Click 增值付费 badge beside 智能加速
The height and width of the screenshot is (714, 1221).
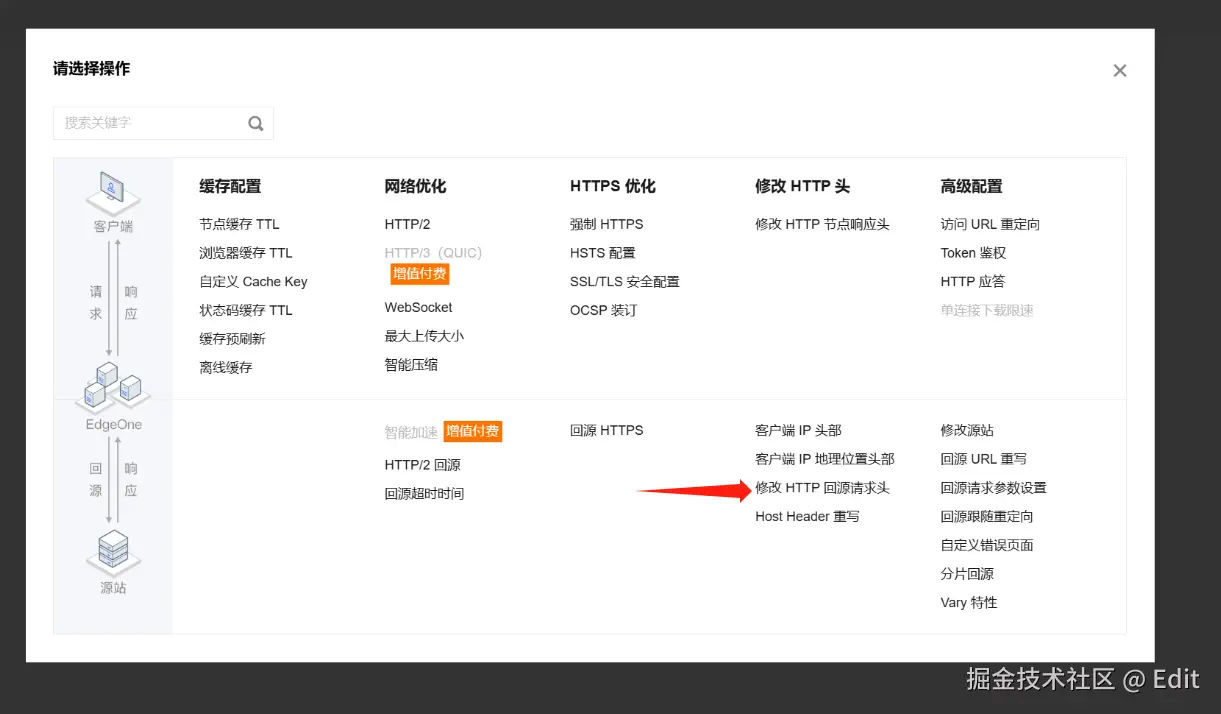tap(473, 431)
